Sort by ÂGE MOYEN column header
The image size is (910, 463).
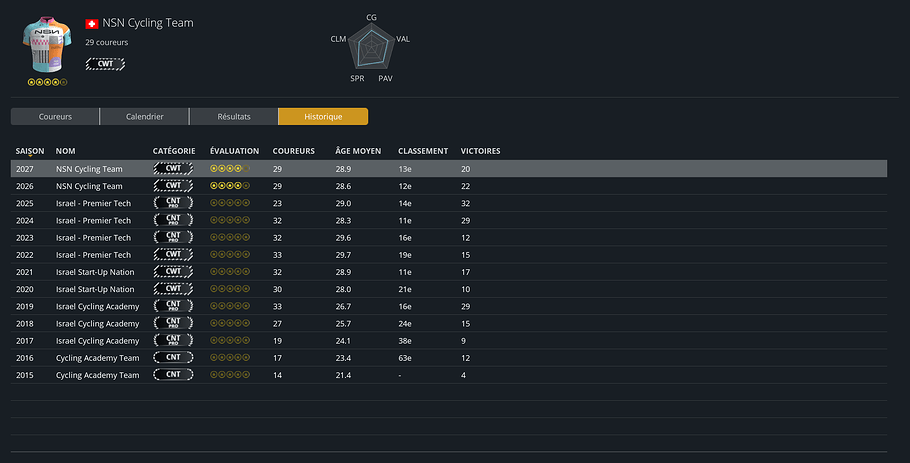pyautogui.click(x=358, y=151)
